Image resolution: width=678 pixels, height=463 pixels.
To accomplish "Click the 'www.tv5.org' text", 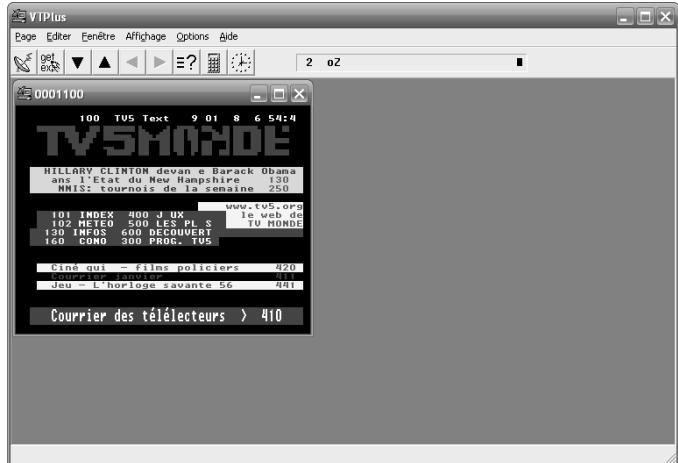I will 264,207.
